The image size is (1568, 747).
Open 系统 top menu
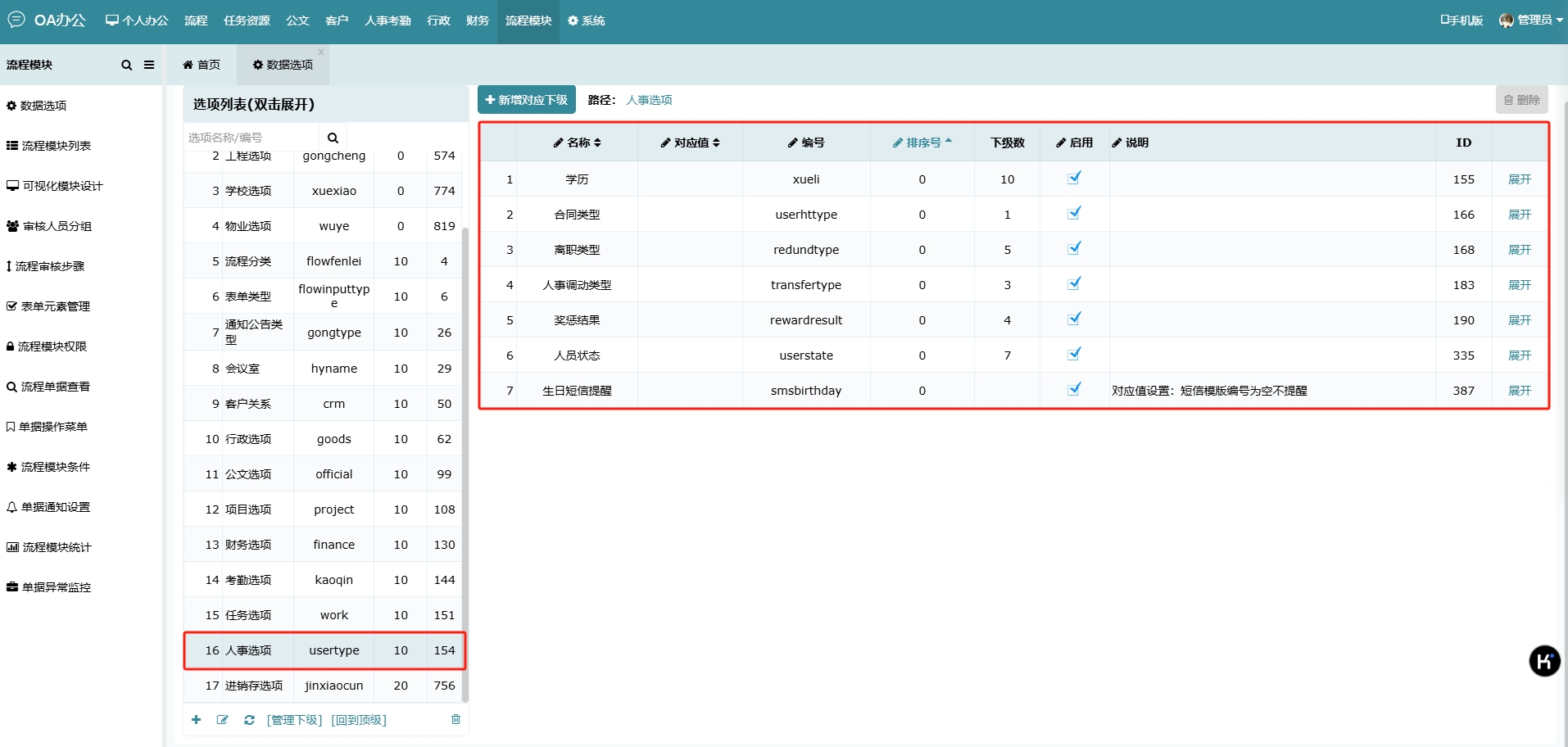click(586, 20)
